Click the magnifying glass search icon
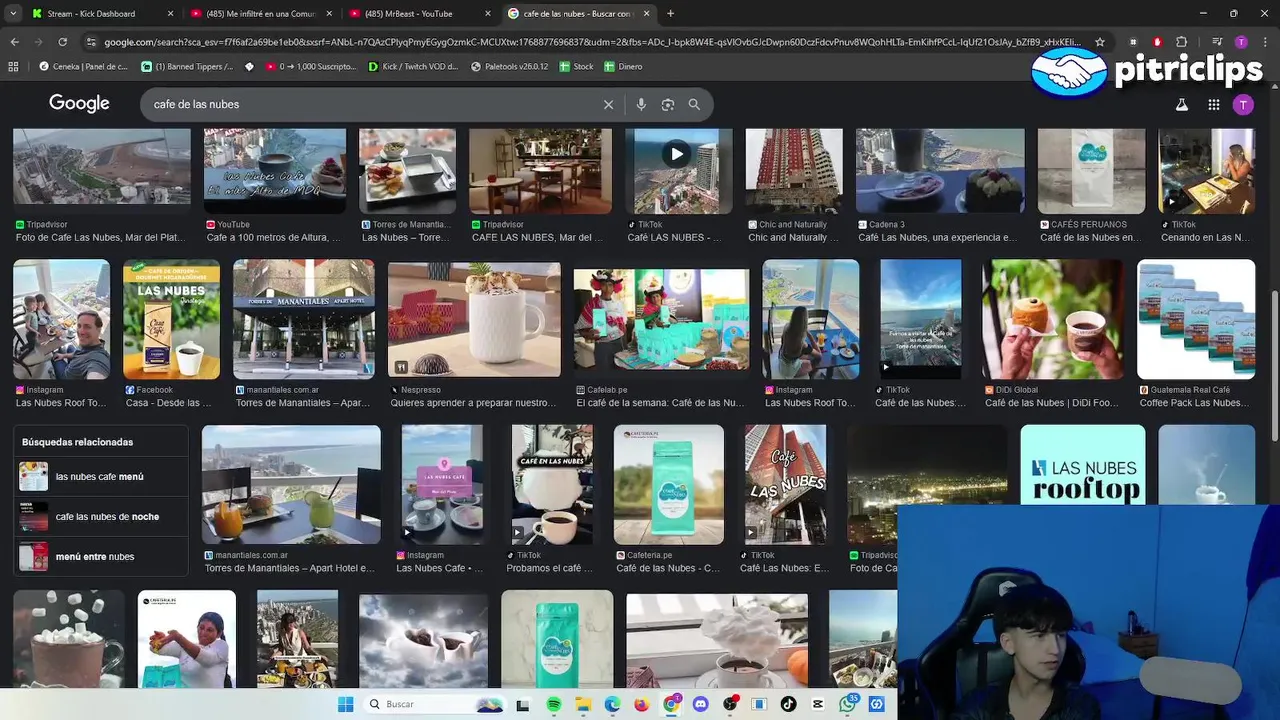1280x720 pixels. point(694,104)
